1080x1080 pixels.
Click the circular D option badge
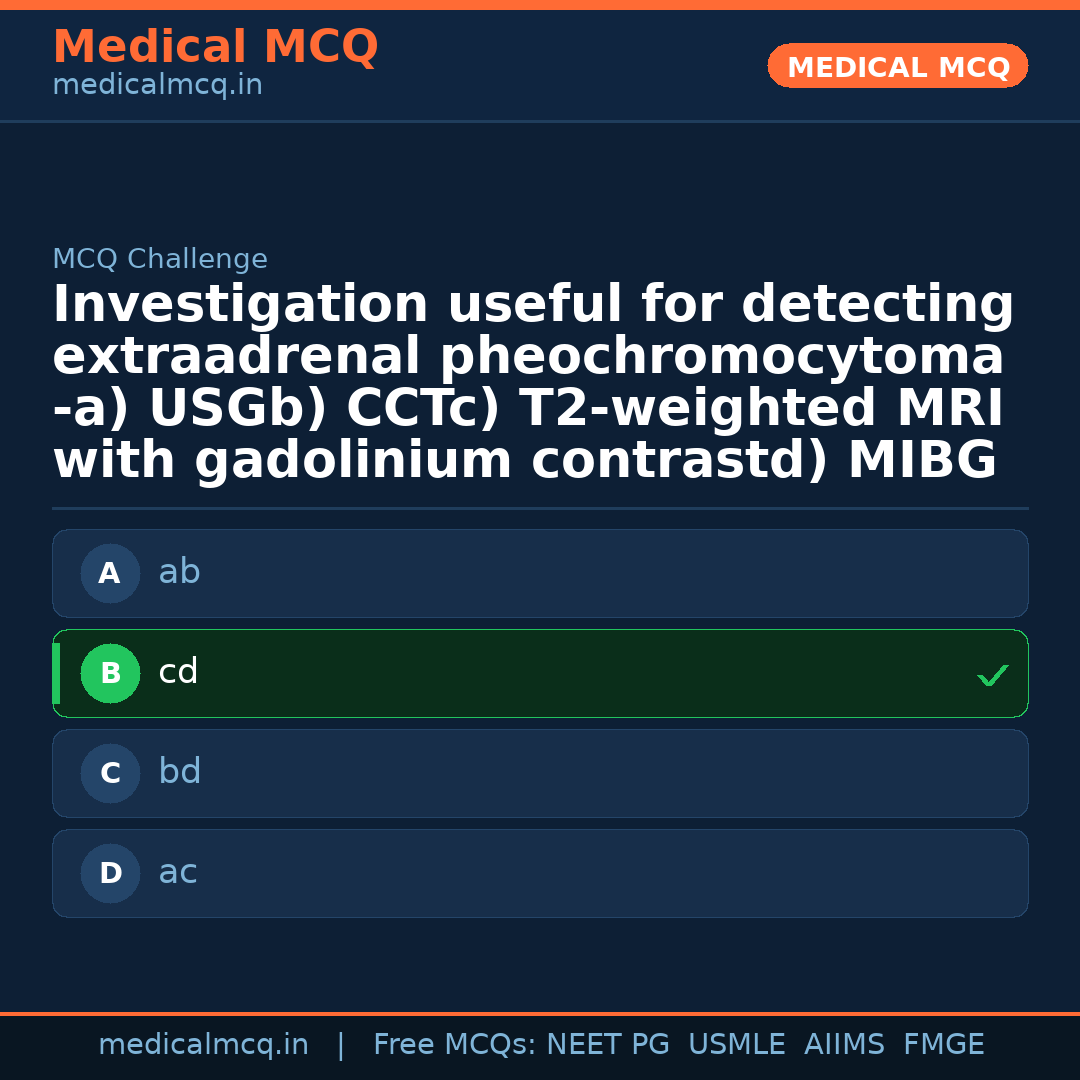(110, 873)
